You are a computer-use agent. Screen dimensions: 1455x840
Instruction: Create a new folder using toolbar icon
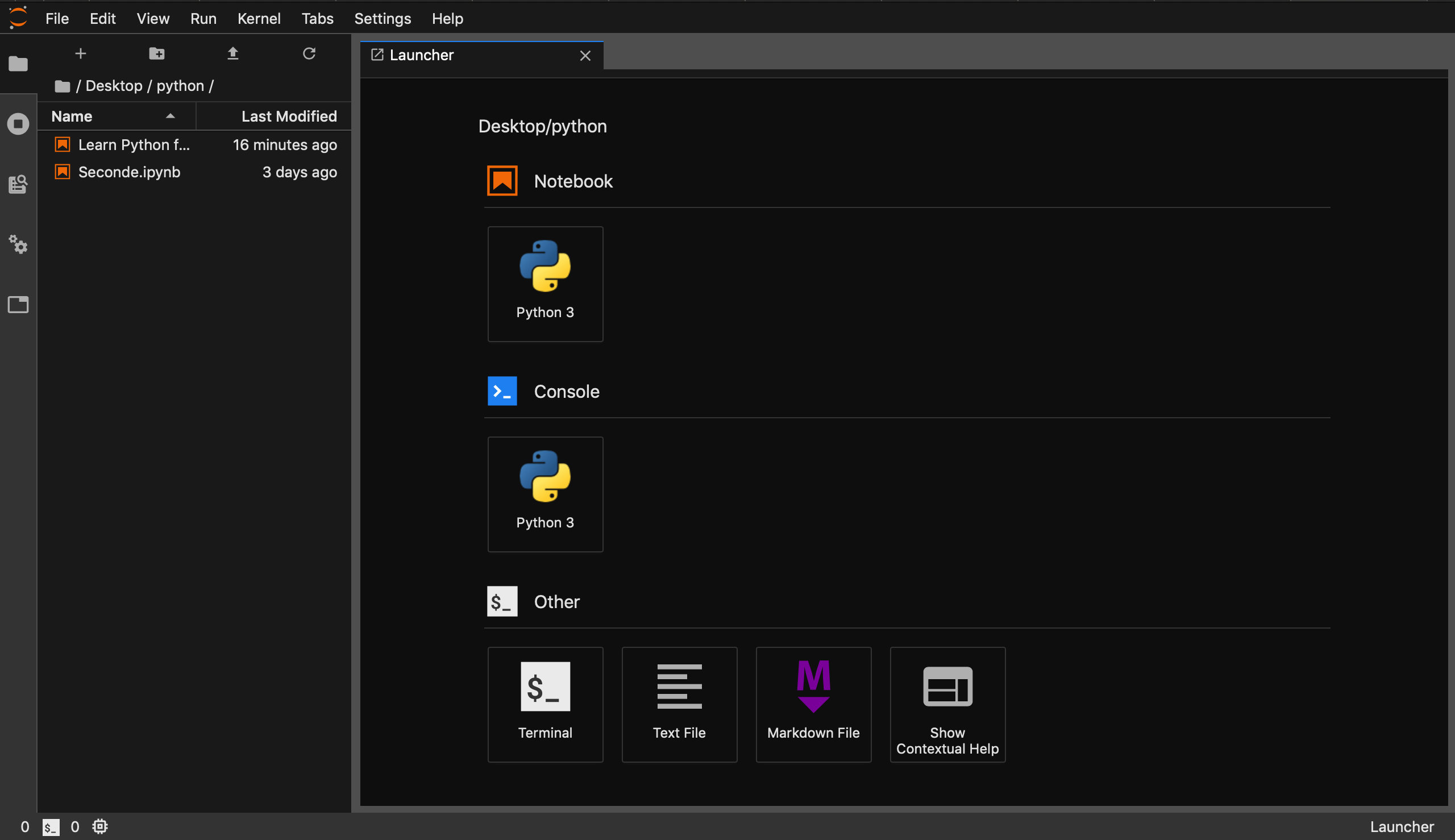(x=156, y=53)
